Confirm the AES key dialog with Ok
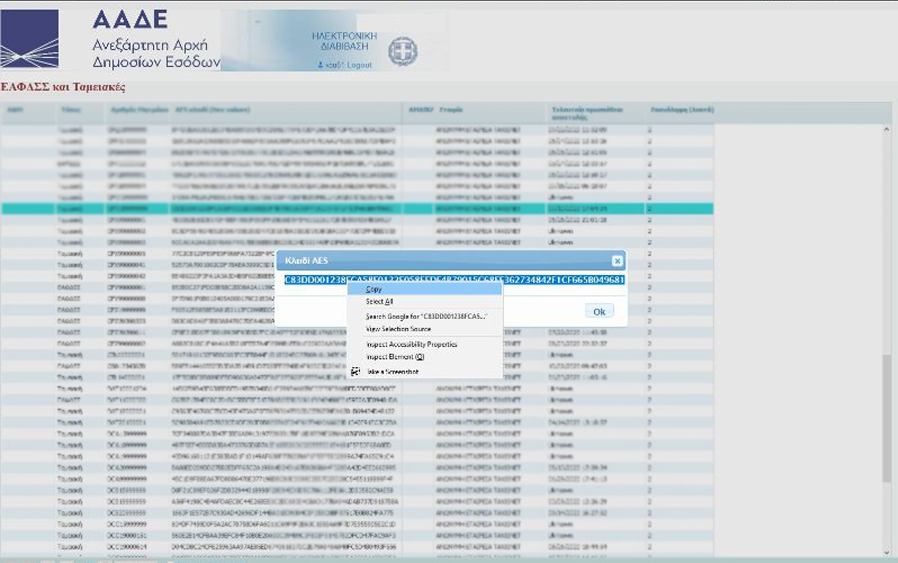The image size is (898, 563). [599, 312]
